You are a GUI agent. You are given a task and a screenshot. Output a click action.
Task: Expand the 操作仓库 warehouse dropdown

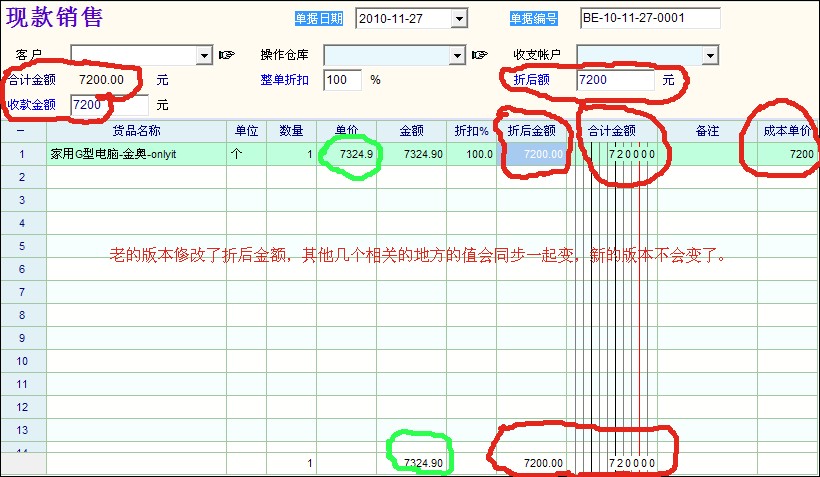click(x=457, y=55)
